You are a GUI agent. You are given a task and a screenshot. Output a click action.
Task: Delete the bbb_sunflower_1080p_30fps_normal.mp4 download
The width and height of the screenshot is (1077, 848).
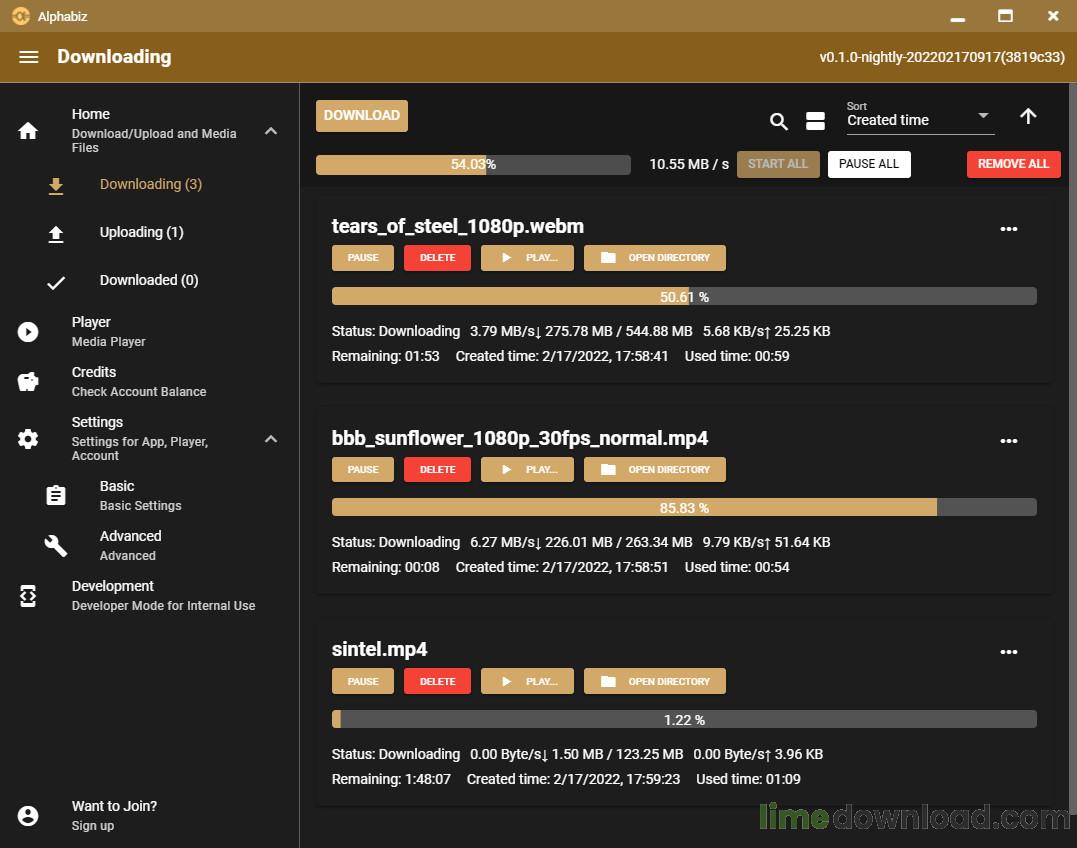point(437,470)
